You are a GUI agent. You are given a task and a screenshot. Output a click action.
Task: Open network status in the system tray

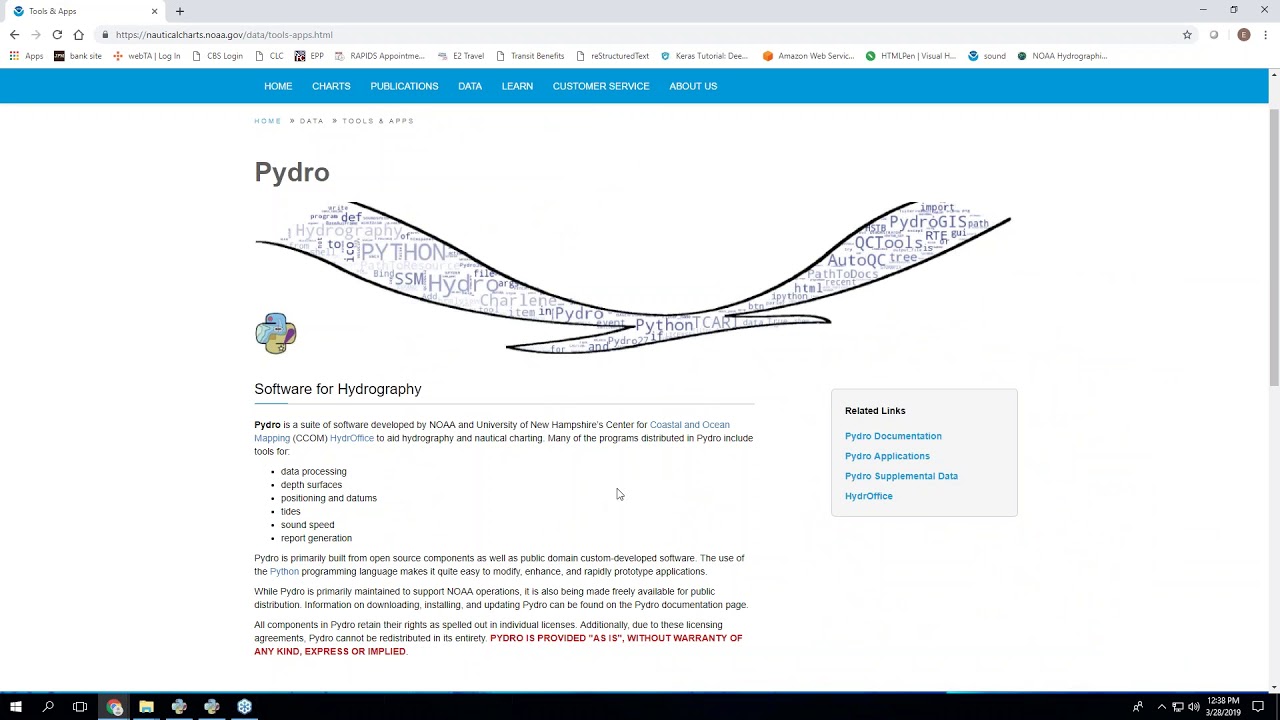[1177, 707]
